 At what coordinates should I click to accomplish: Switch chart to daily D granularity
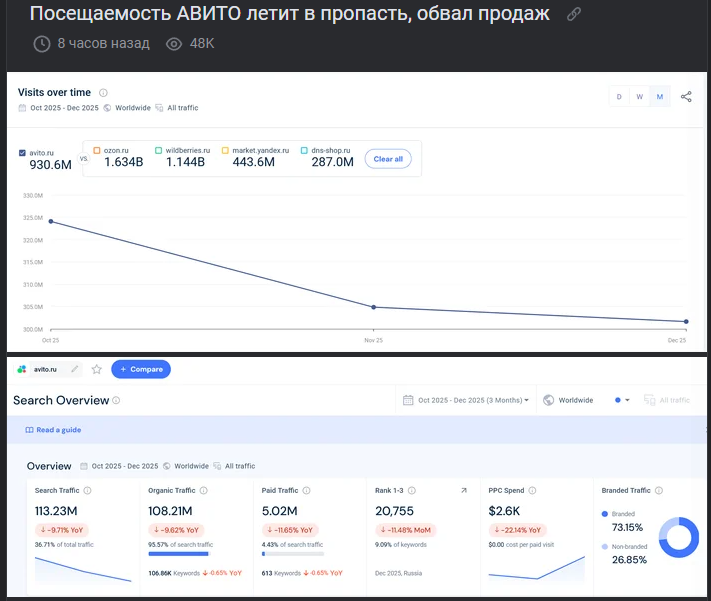point(619,97)
